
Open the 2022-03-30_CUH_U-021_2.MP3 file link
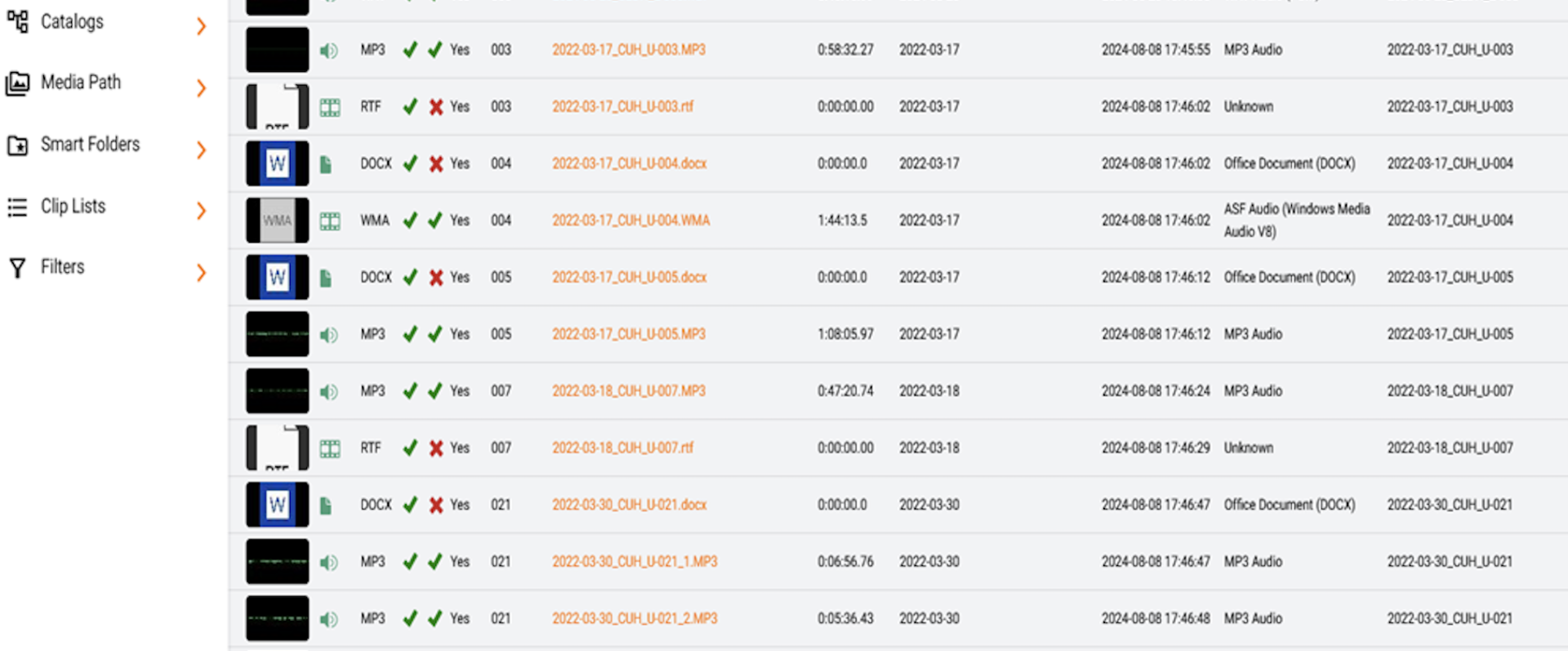click(635, 618)
